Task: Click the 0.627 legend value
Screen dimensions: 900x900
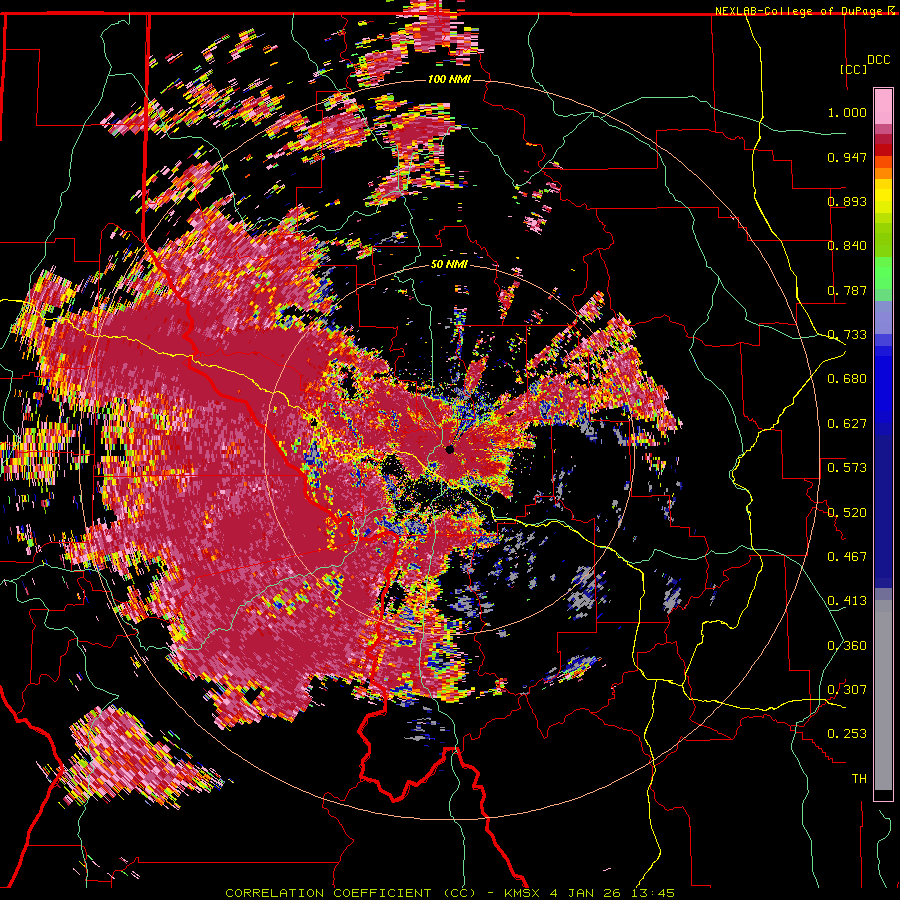Action: coord(847,424)
